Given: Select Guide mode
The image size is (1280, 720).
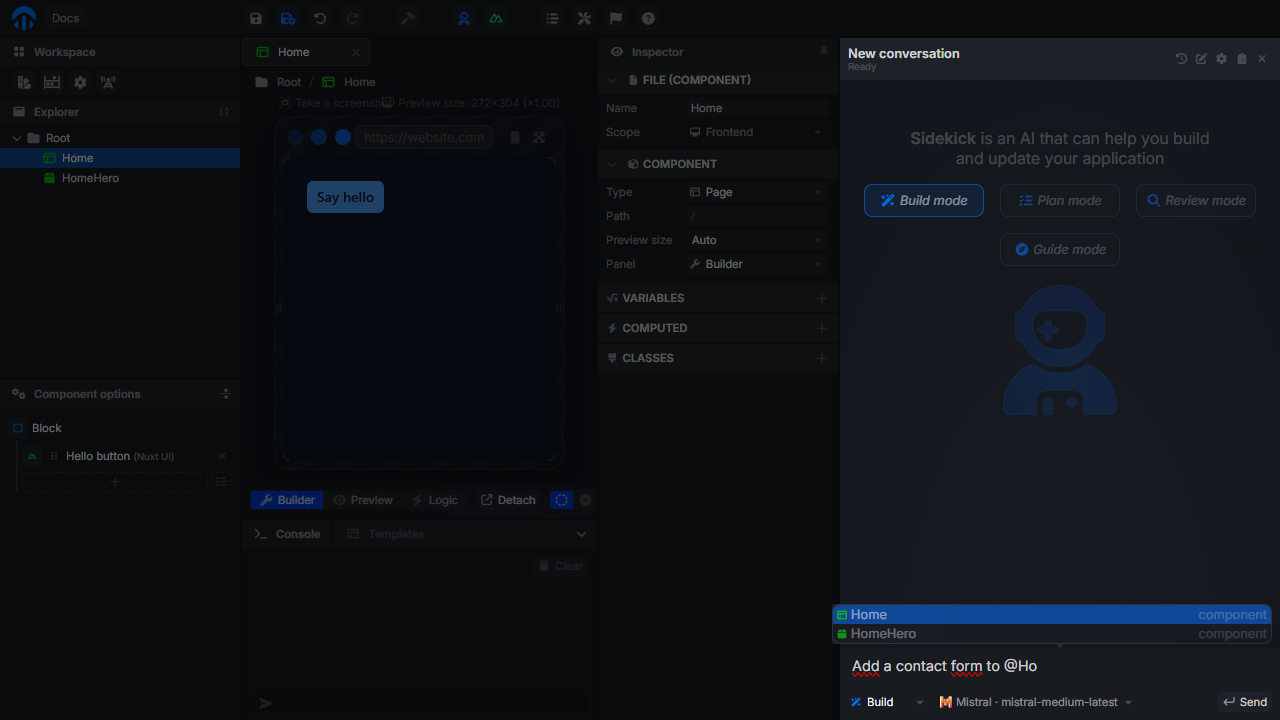Looking at the screenshot, I should [1060, 249].
